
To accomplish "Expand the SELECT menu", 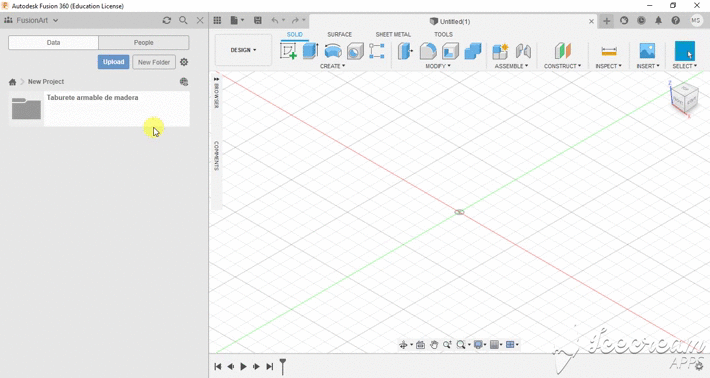I will pyautogui.click(x=685, y=66).
